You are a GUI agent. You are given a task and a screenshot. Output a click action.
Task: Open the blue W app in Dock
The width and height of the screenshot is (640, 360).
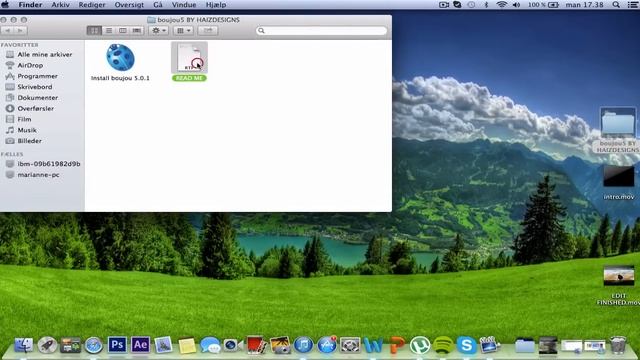[x=373, y=346]
